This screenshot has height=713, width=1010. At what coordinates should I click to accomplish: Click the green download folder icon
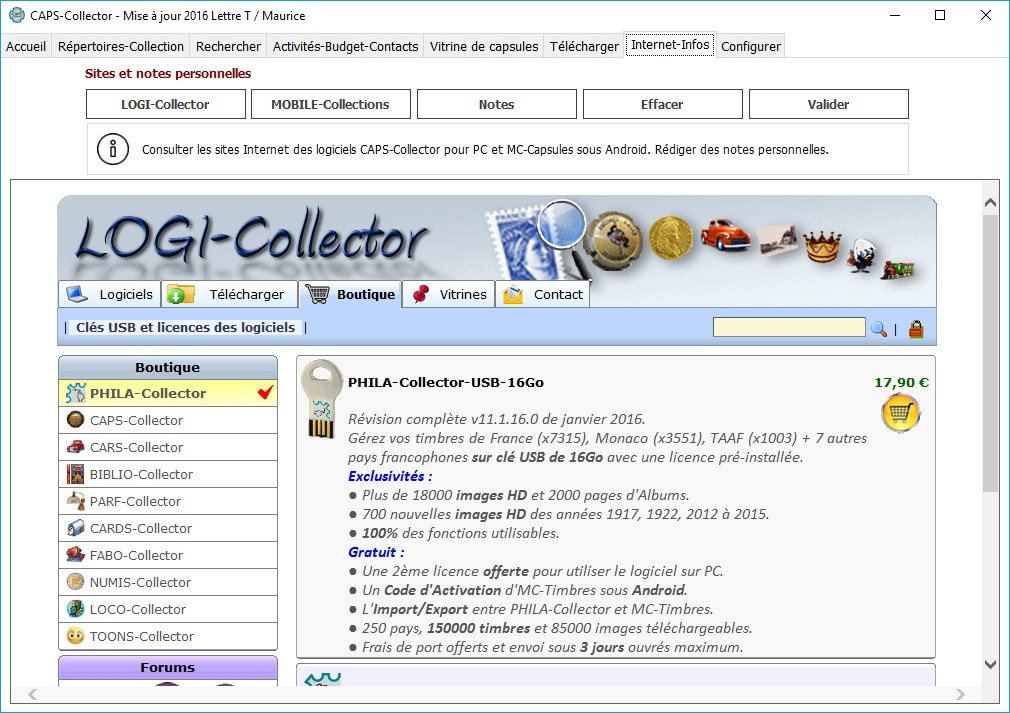[180, 294]
